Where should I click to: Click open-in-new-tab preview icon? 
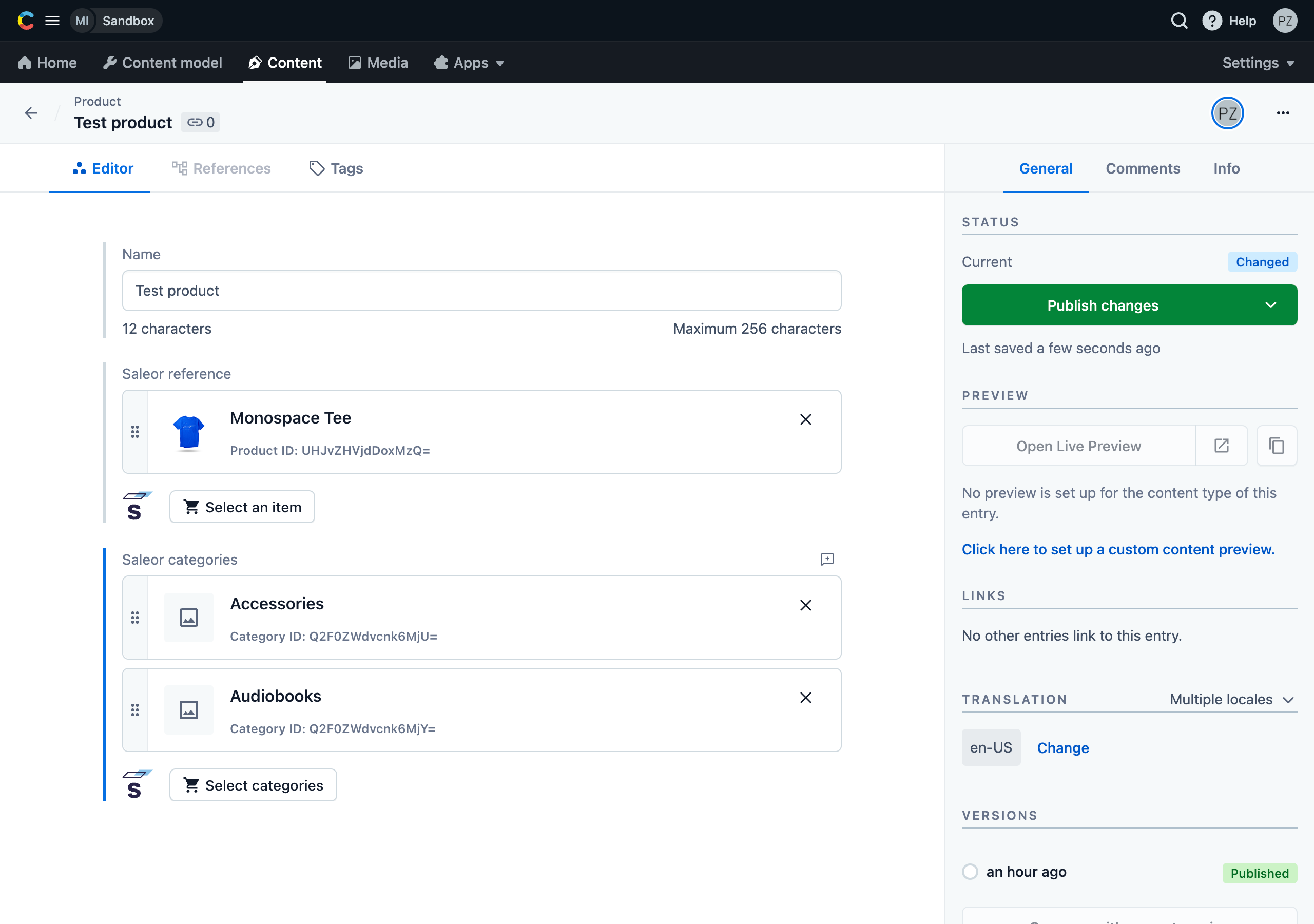click(x=1221, y=446)
